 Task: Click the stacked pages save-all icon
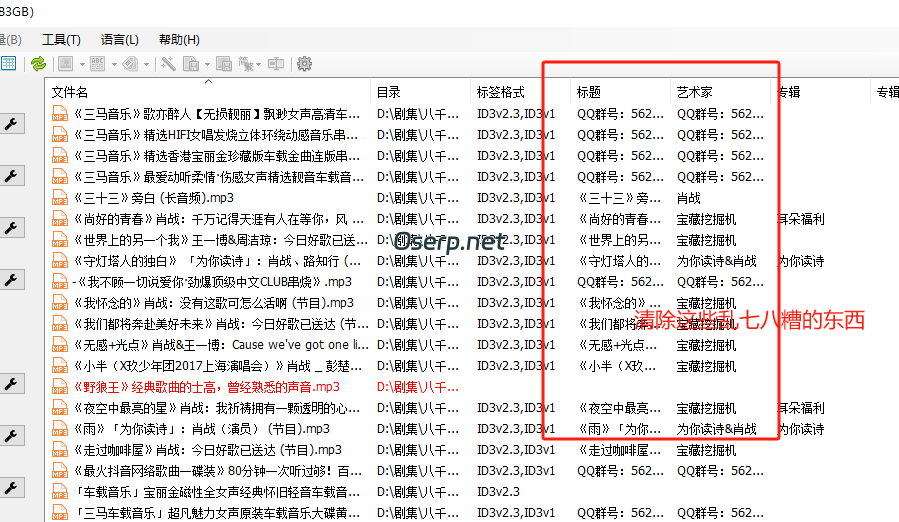click(224, 64)
